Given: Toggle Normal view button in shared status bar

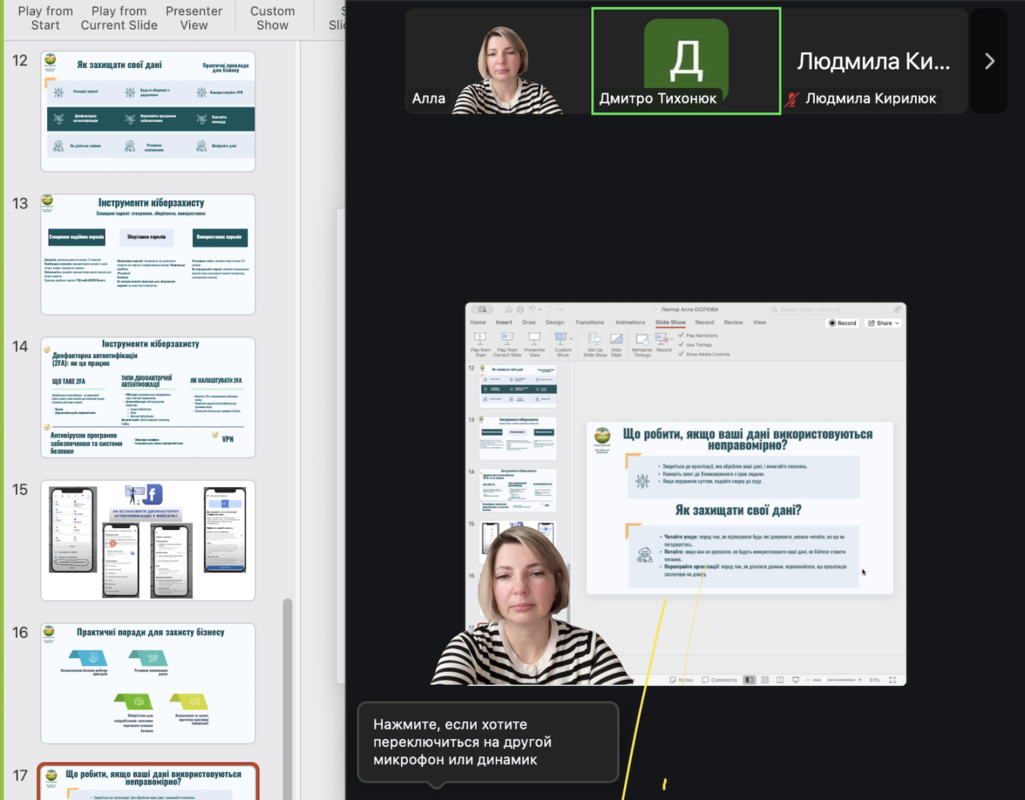Looking at the screenshot, I should click(749, 680).
